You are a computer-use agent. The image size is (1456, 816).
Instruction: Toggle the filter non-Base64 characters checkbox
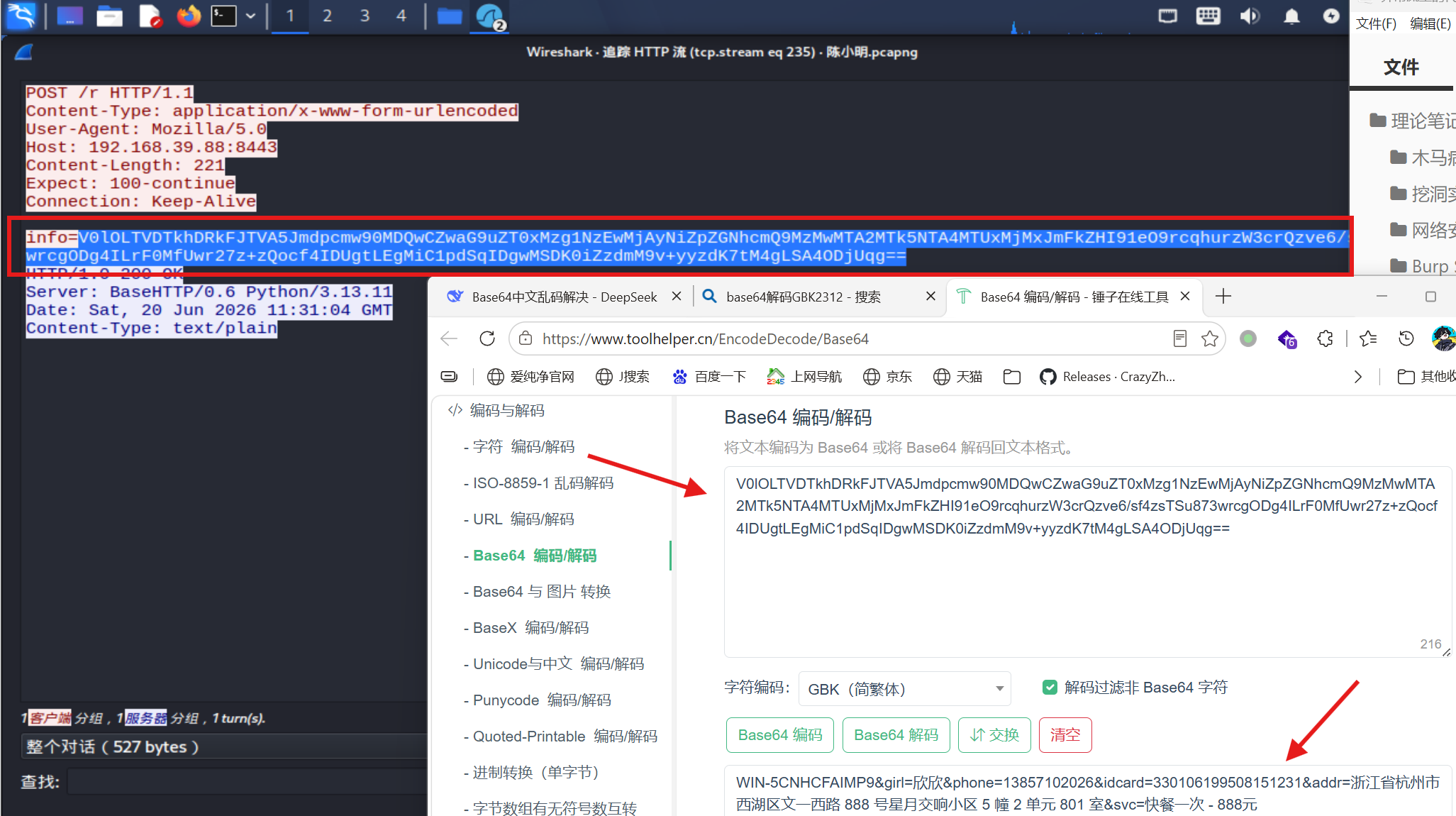[1050, 687]
